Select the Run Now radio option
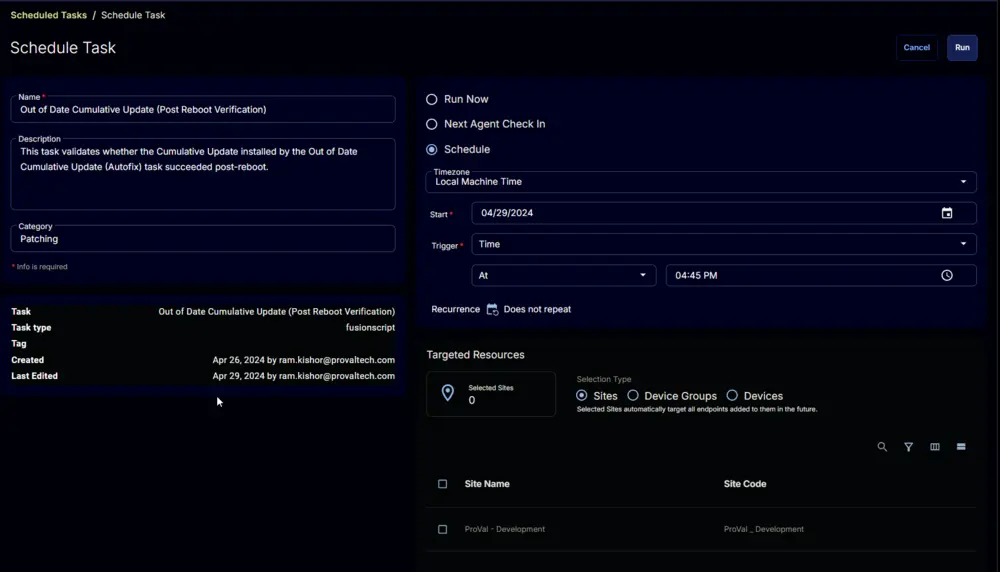The image size is (1000, 572). (432, 99)
